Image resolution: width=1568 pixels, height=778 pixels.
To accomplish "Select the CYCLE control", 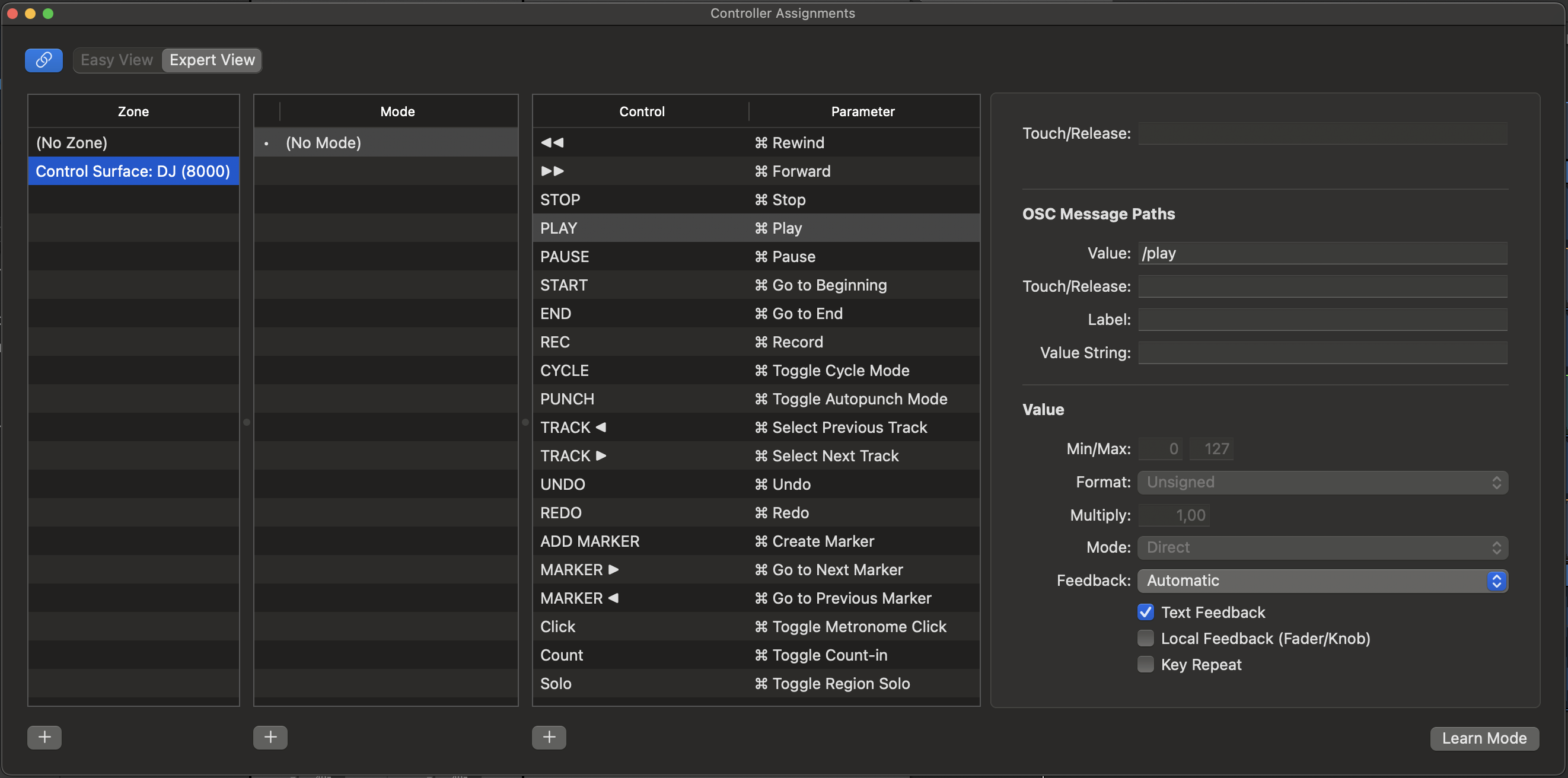I will 756,370.
